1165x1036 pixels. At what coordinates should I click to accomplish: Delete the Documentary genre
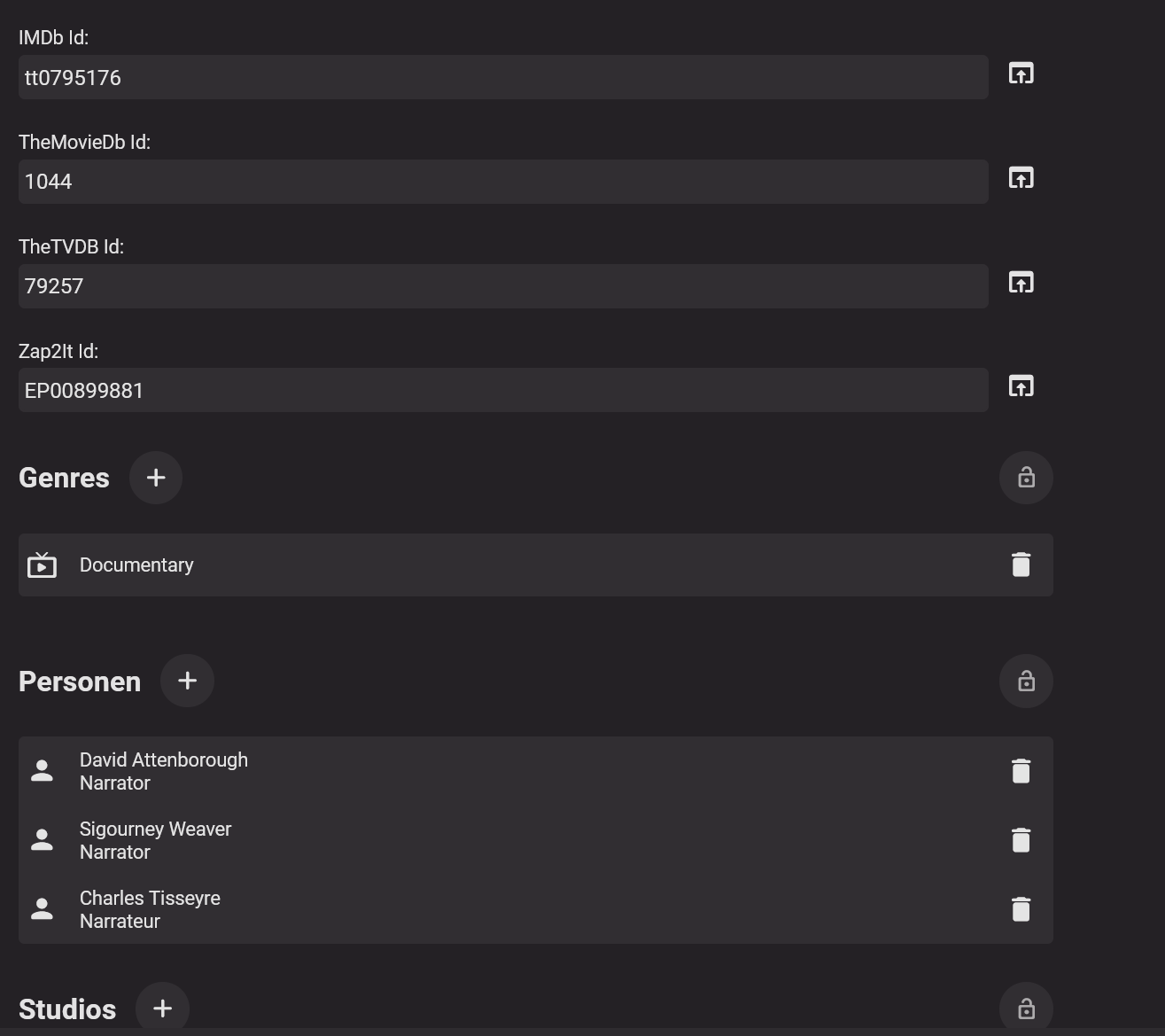(x=1021, y=565)
